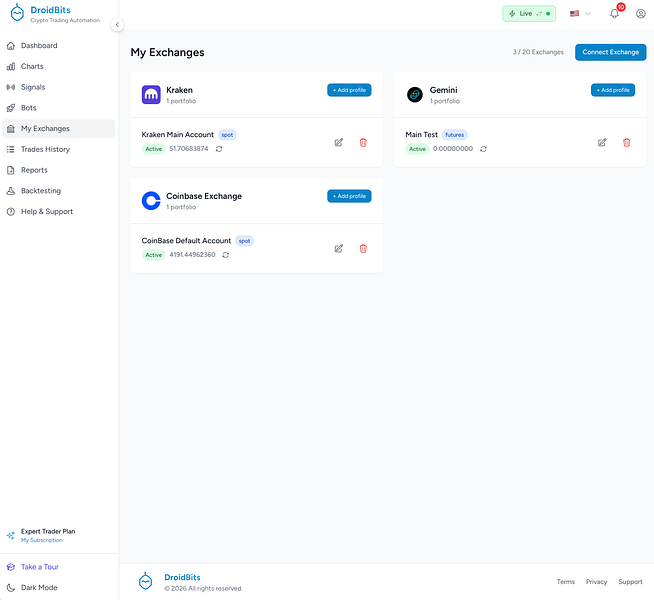The width and height of the screenshot is (654, 600).
Task: Open My Subscription link
Action: pyautogui.click(x=42, y=540)
